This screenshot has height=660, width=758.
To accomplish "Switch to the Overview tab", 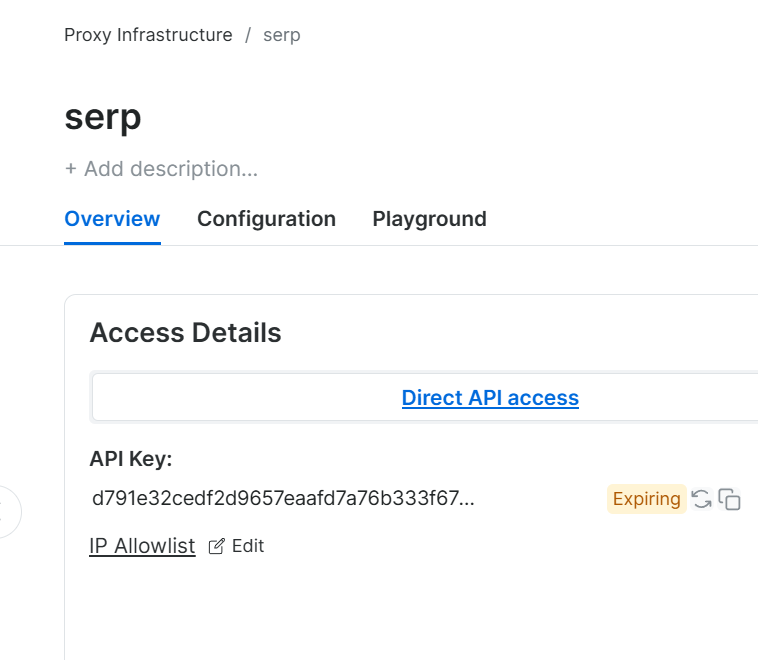I will 112,219.
